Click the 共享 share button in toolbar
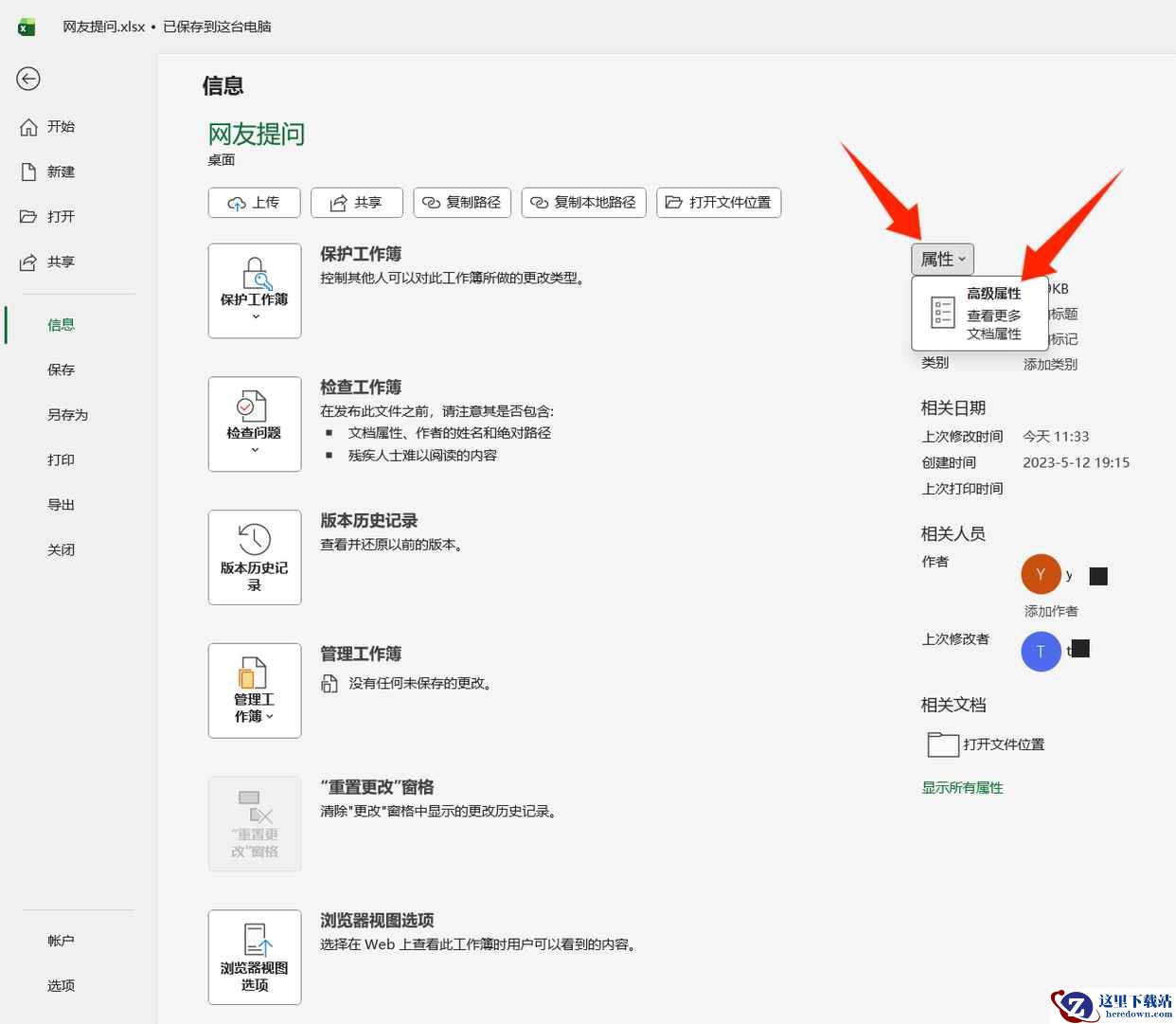 pos(356,203)
